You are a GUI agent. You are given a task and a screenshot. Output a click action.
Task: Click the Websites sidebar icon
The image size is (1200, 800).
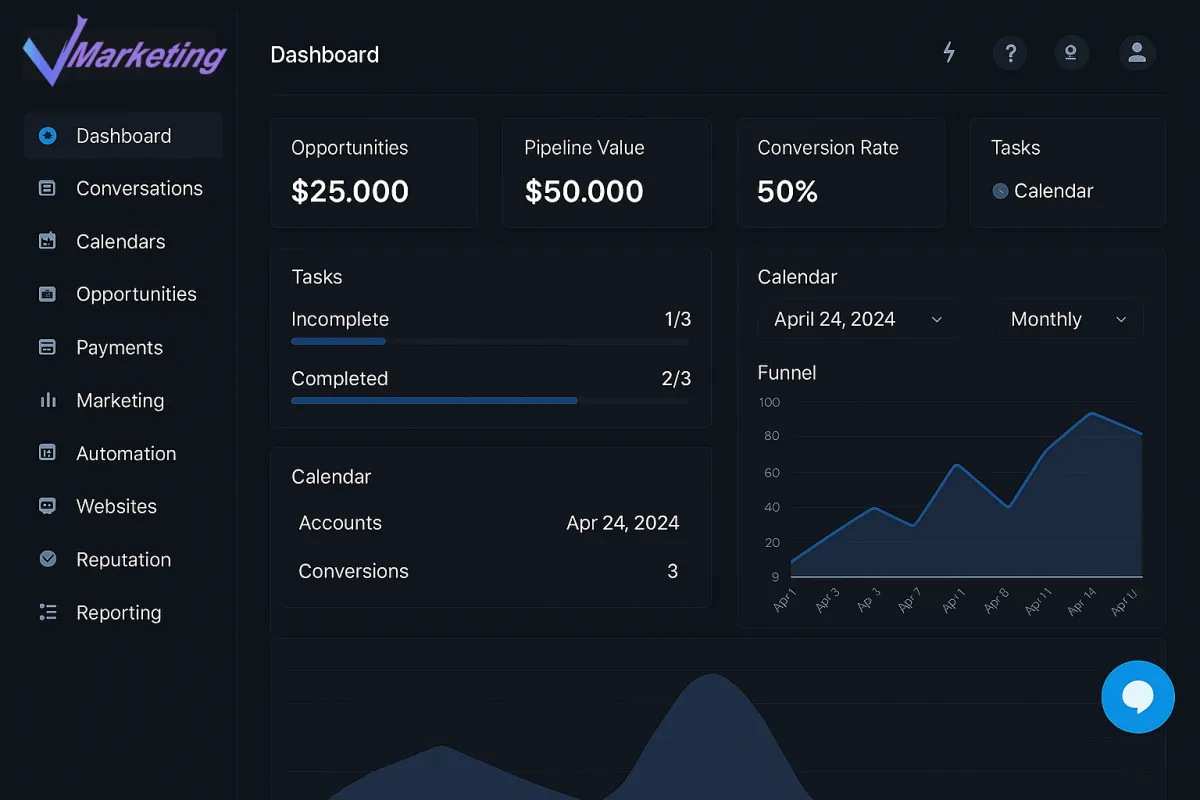pos(47,506)
